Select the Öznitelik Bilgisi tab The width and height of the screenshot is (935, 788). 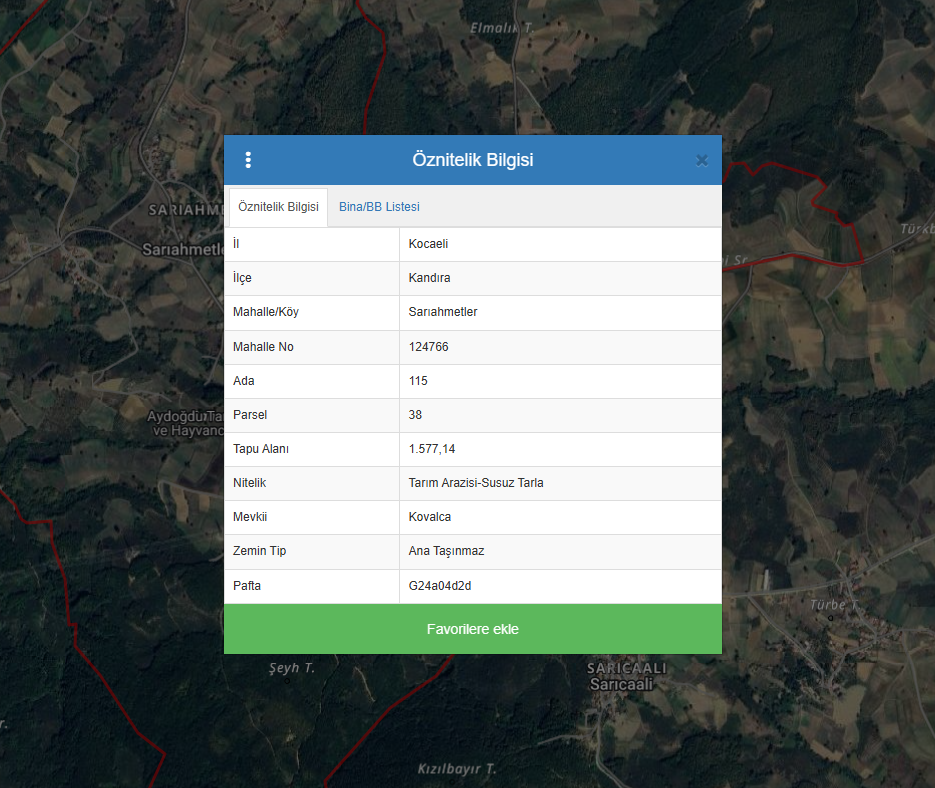278,207
